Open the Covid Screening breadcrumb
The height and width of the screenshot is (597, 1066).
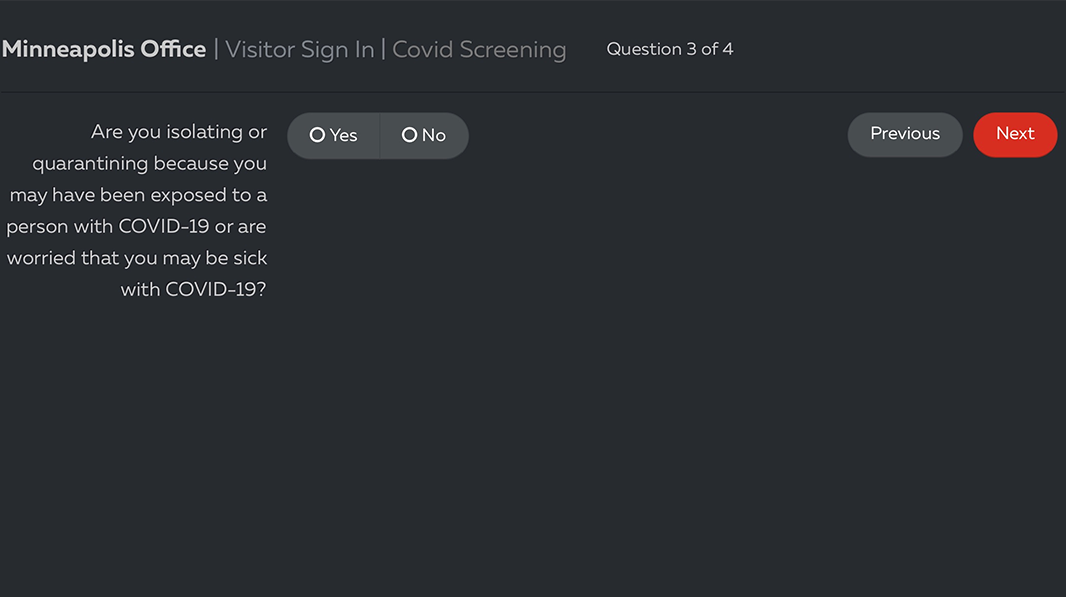pos(479,50)
